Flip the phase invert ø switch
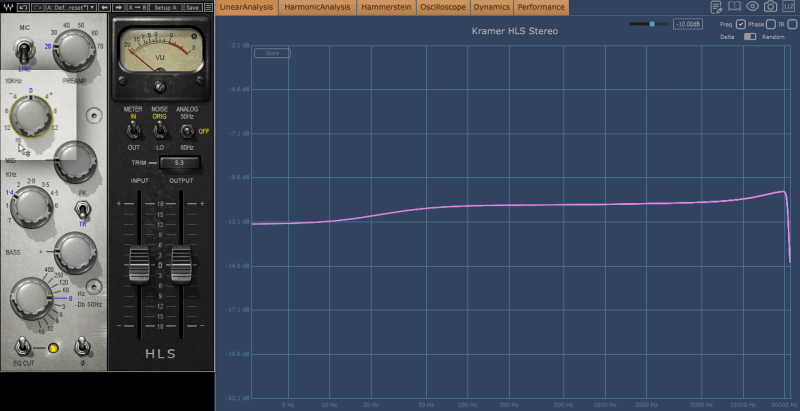 point(82,347)
